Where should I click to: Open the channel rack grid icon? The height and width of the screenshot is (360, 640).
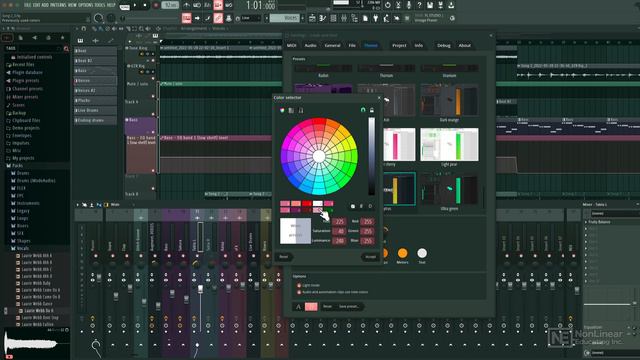(333, 18)
